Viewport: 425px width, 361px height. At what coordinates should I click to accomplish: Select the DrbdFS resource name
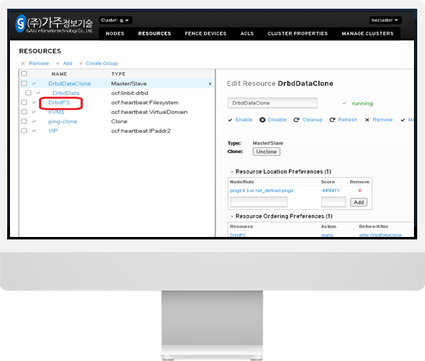[x=59, y=103]
